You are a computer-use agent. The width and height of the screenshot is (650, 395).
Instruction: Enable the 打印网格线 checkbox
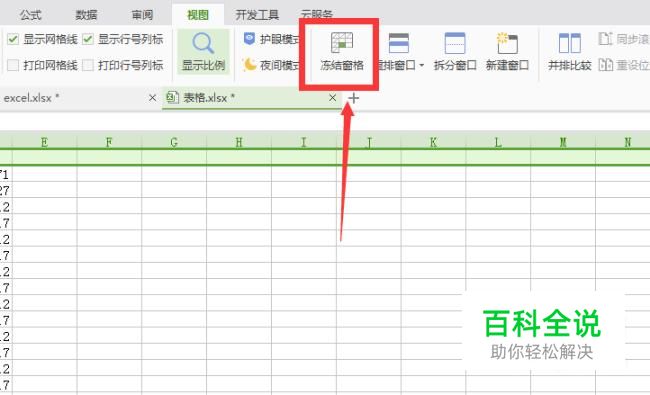[x=13, y=65]
